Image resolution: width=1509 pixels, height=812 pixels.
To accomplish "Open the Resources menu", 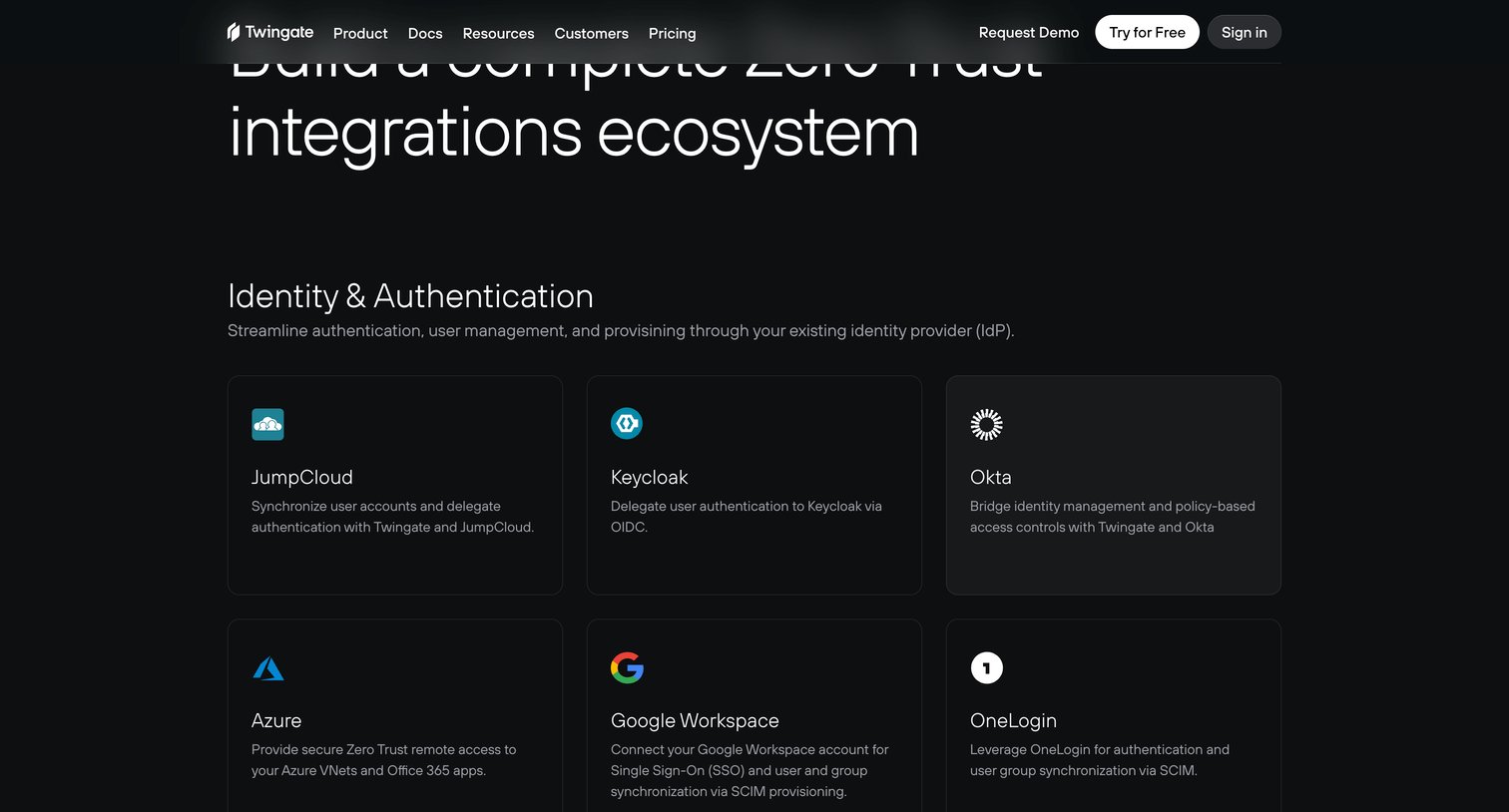I will point(498,33).
